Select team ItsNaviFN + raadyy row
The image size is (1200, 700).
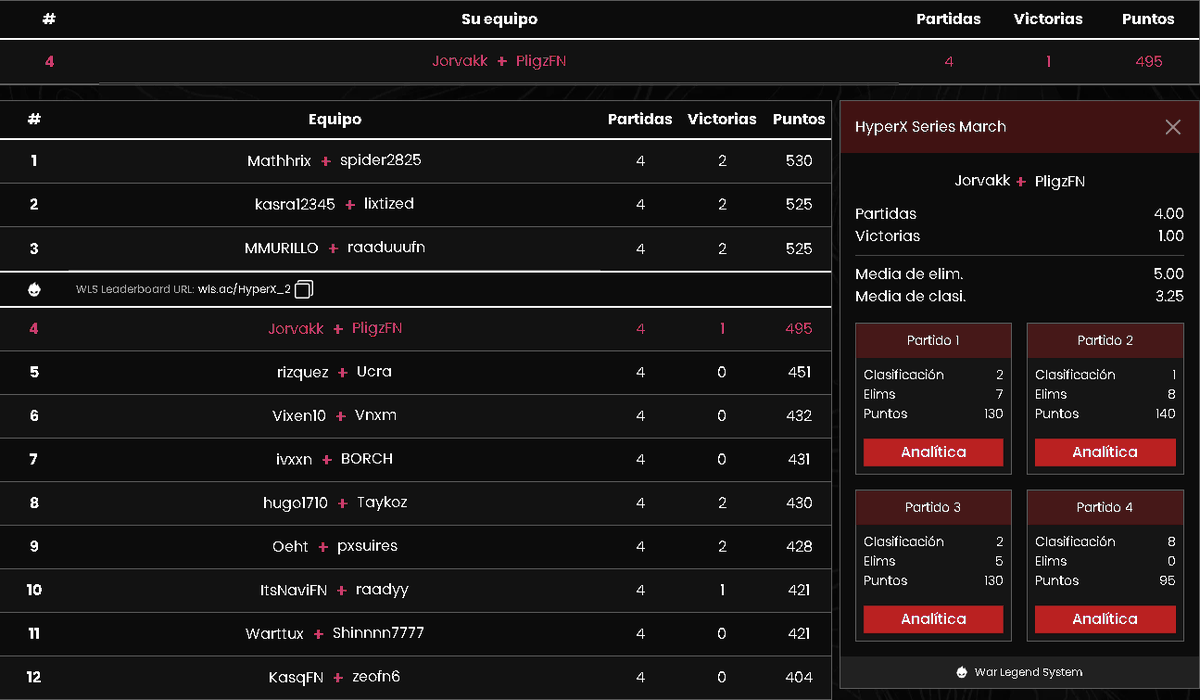415,590
